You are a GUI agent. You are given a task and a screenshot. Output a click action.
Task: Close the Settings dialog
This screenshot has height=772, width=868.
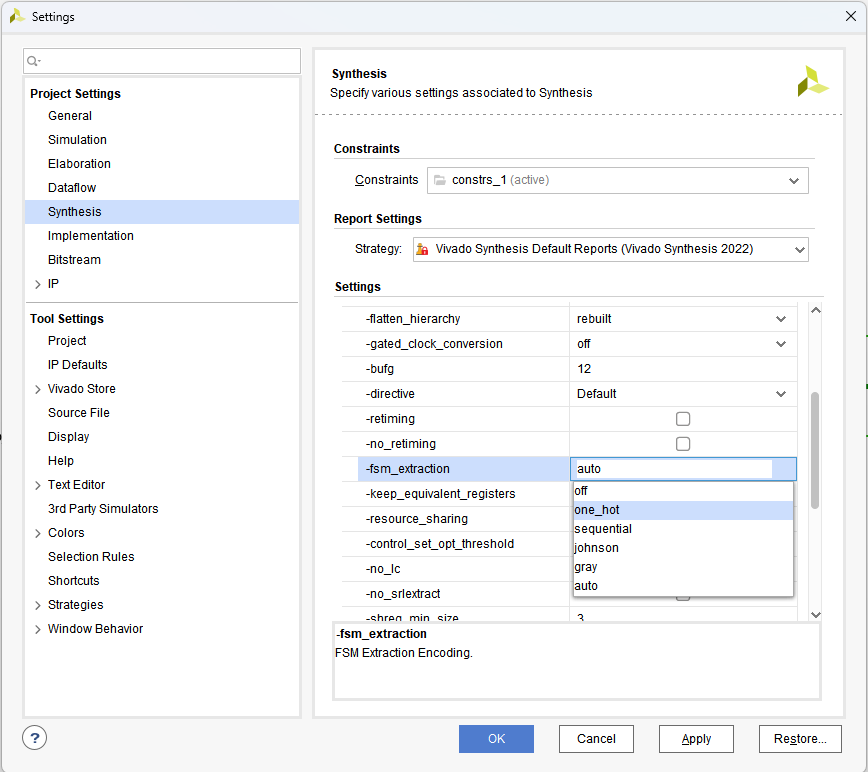pos(851,16)
